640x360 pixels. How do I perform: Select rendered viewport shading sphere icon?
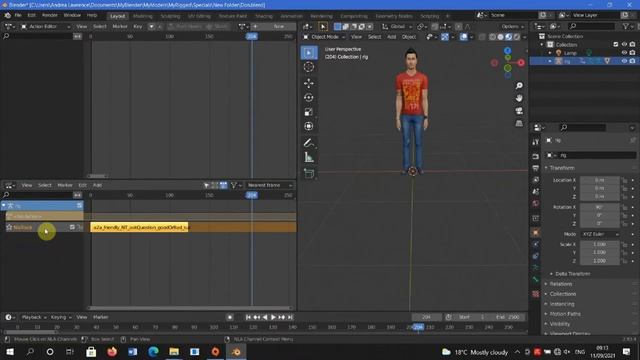click(516, 37)
